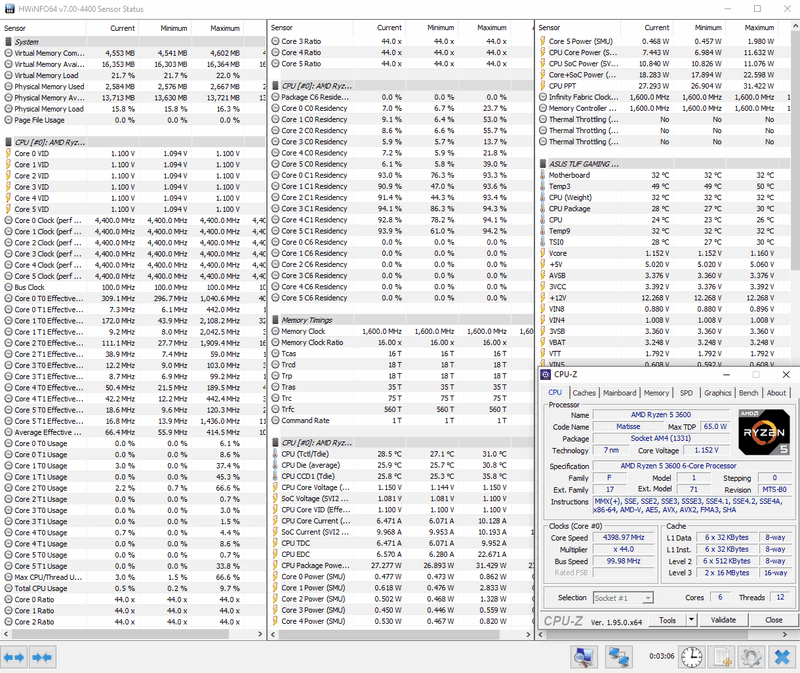
Task: Click the CPU-Z title bar app icon
Action: (x=546, y=375)
